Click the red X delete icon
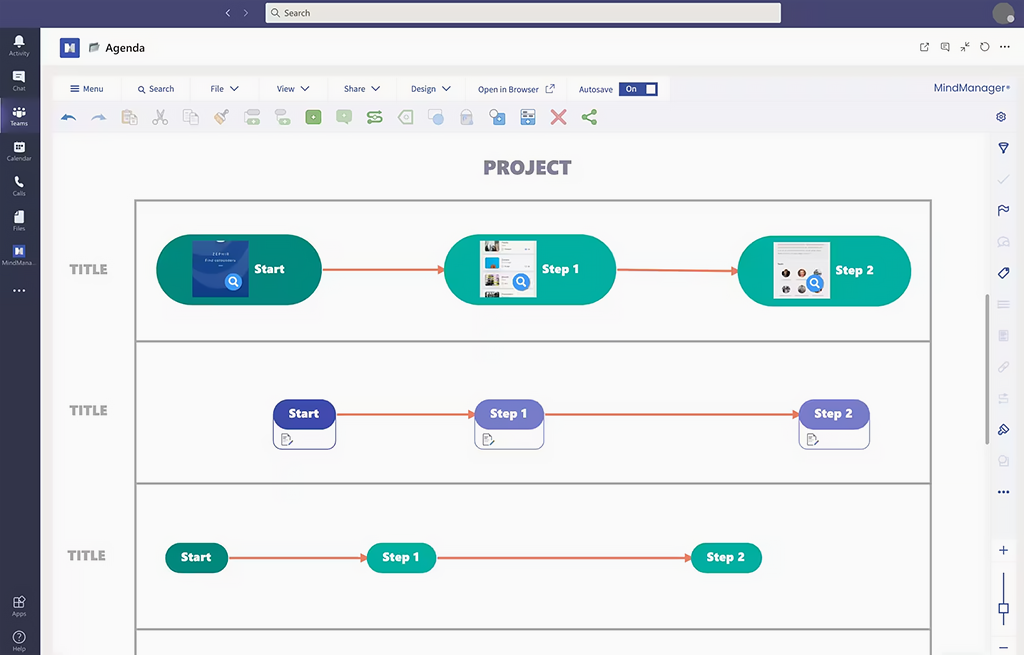 coord(558,117)
